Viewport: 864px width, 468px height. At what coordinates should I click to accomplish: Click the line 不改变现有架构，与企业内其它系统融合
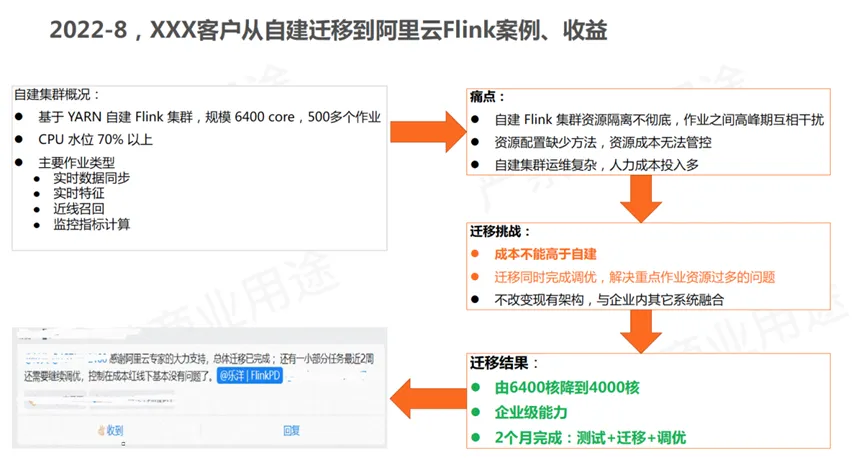point(609,299)
